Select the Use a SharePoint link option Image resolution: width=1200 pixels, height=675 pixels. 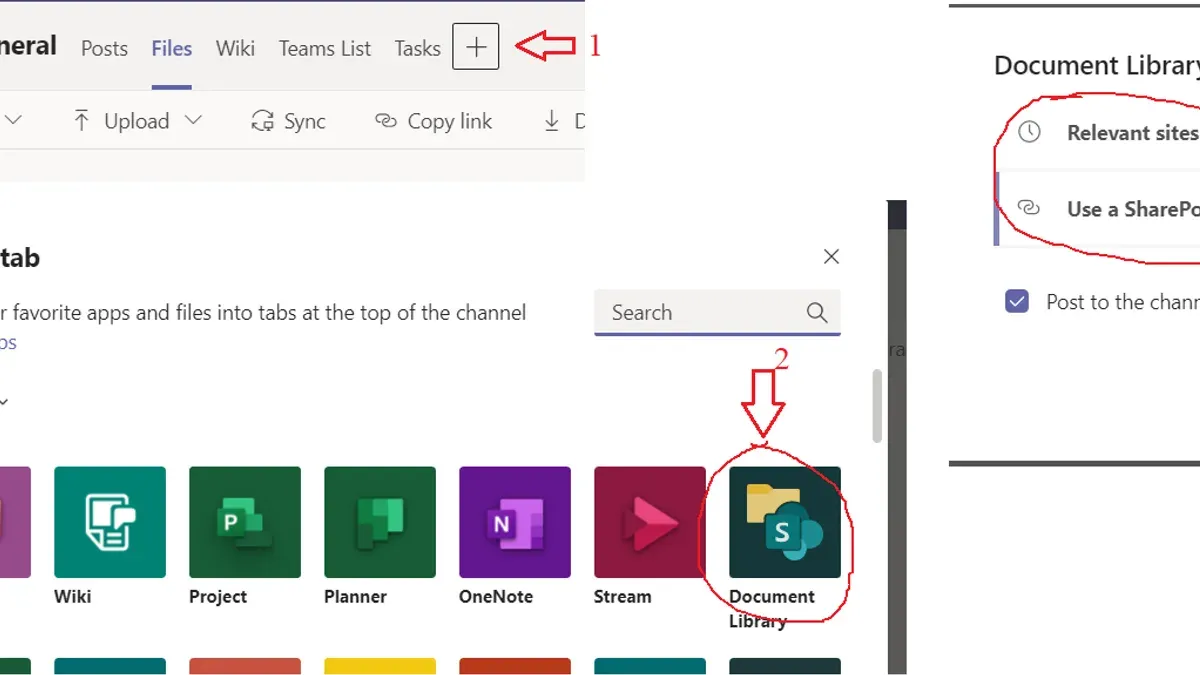1099,208
